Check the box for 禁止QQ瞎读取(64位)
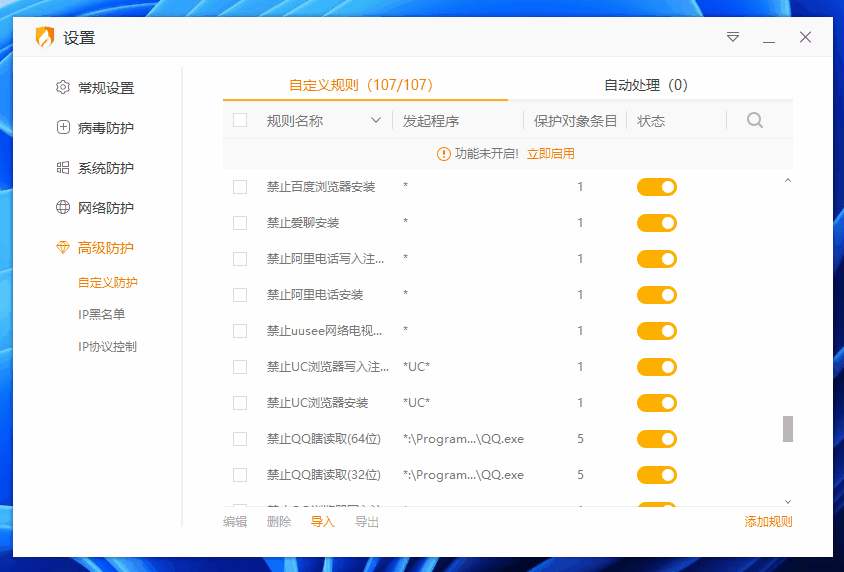Screen dimensions: 844x572 click(240, 439)
